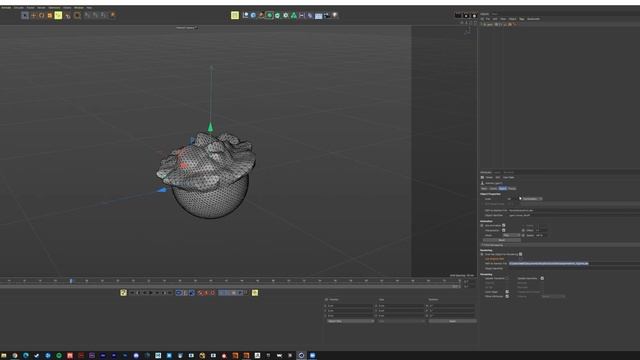Click the blue axis arrow handle

click(x=162, y=190)
